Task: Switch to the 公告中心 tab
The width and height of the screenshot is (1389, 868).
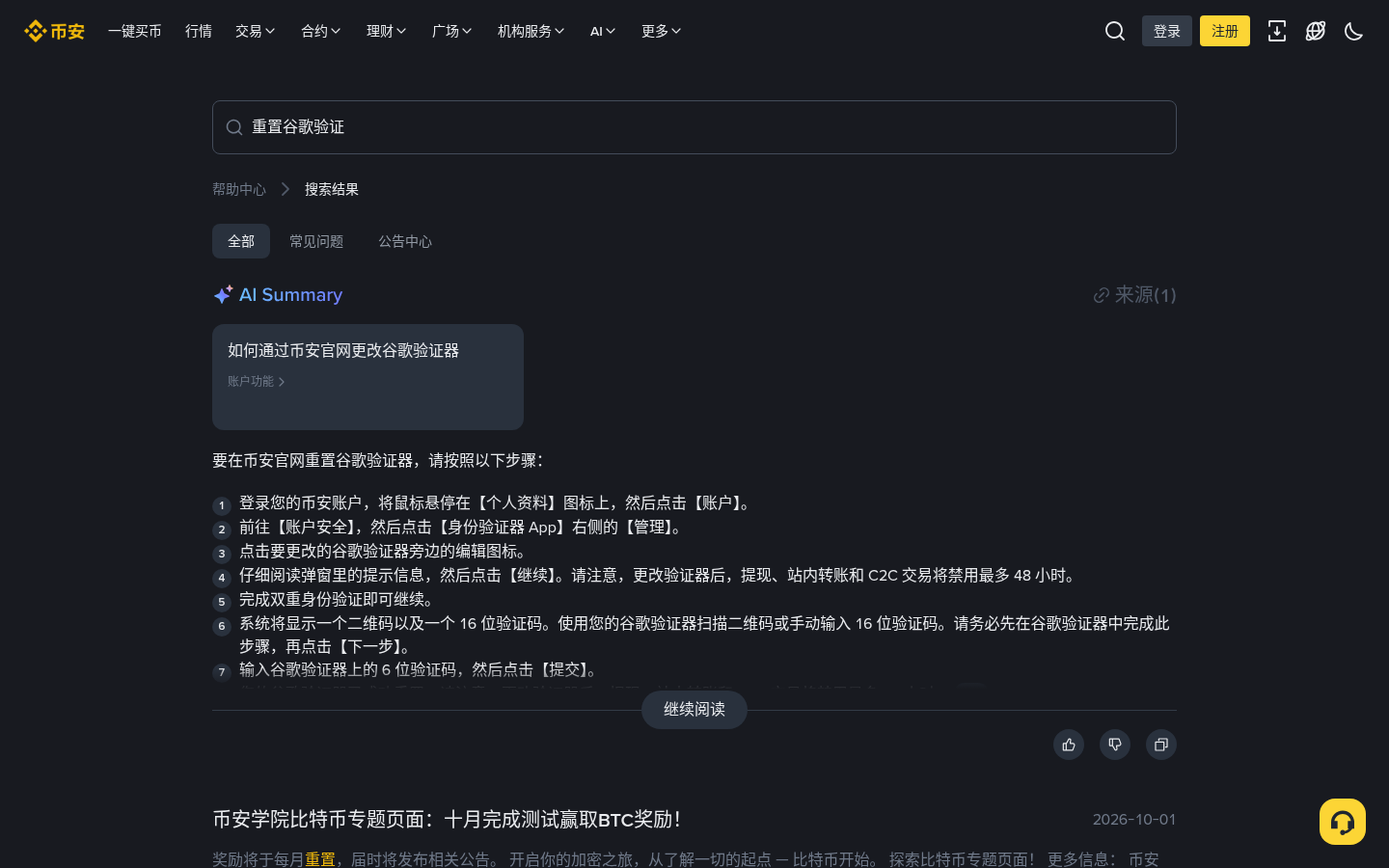Action: pyautogui.click(x=405, y=241)
